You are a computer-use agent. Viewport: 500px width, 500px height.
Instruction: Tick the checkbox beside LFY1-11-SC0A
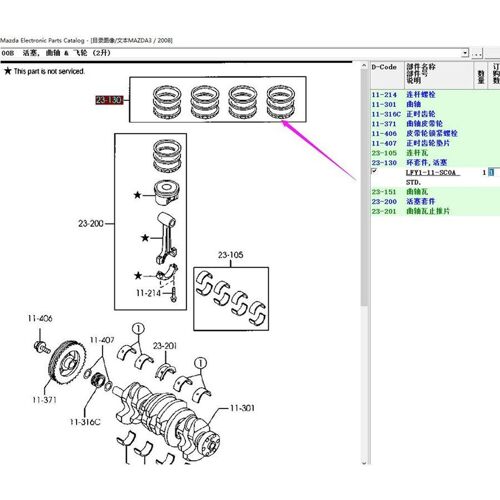click(x=374, y=171)
